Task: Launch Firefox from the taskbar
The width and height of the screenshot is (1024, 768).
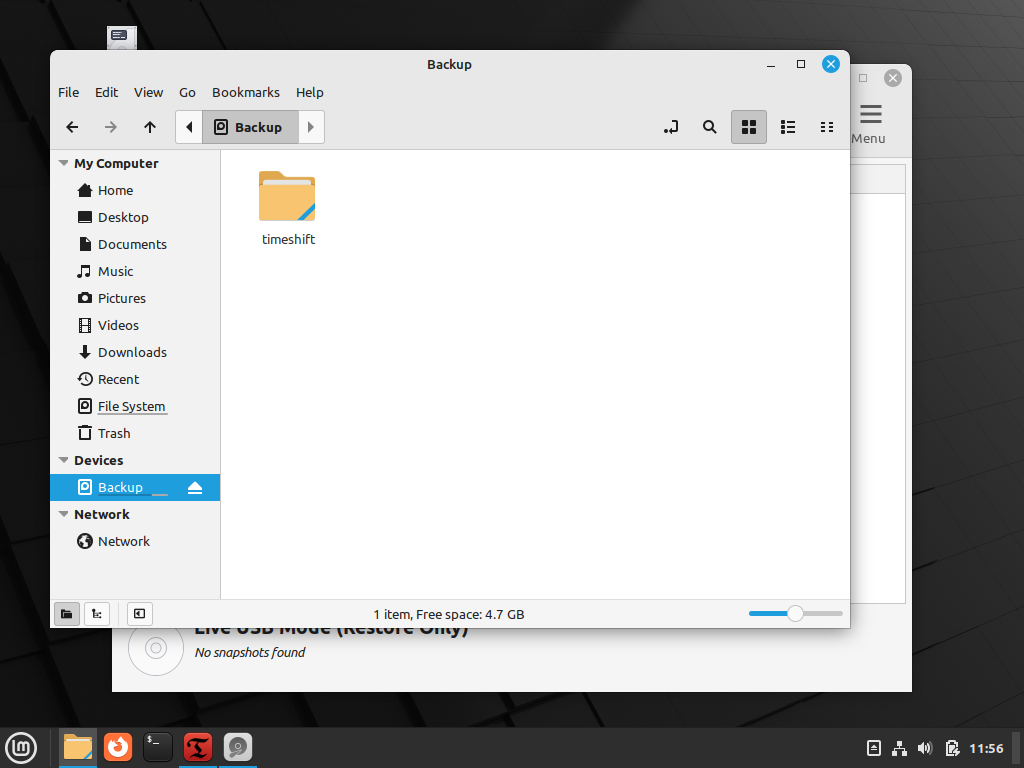Action: (118, 748)
